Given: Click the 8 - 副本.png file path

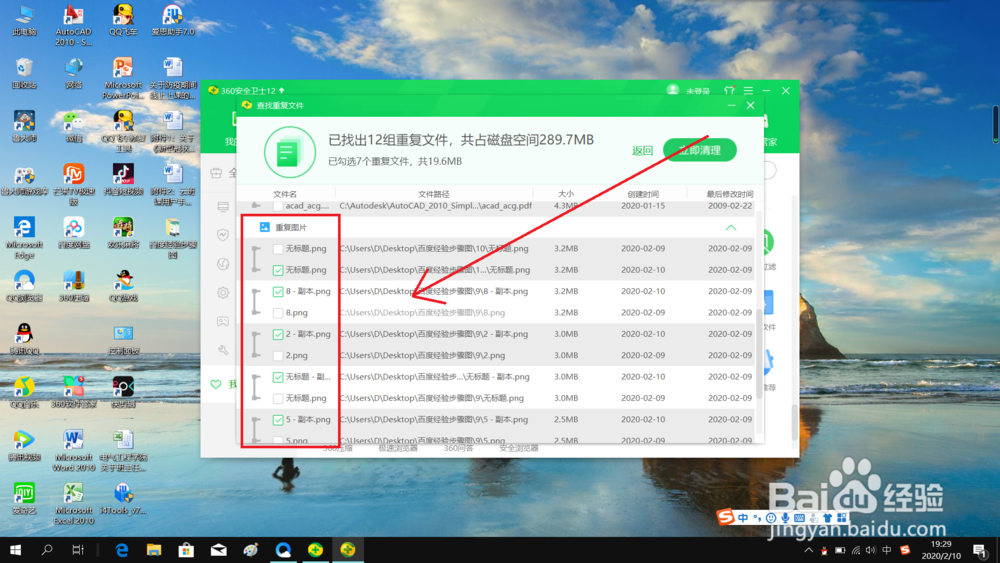Looking at the screenshot, I should click(434, 291).
